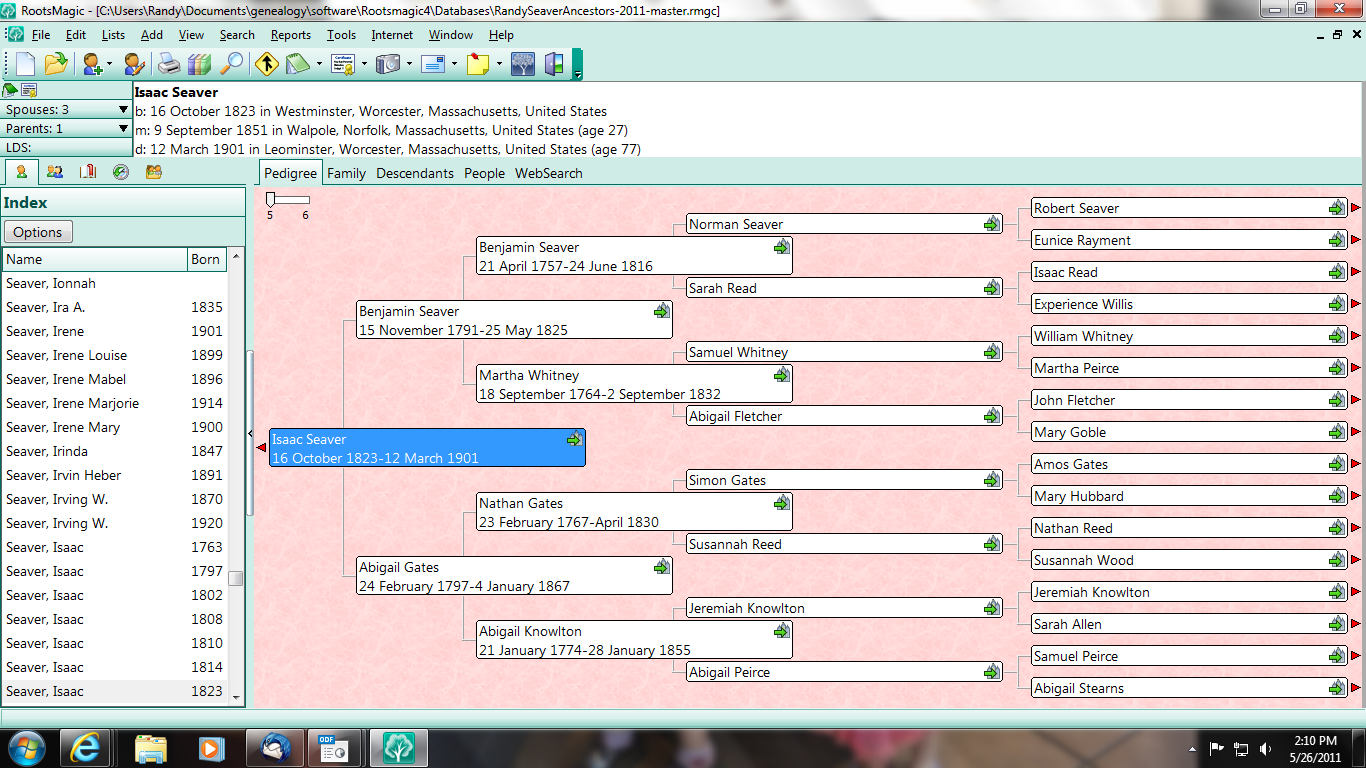Open the Parents: 1 dropdown
1366x768 pixels.
click(x=124, y=126)
